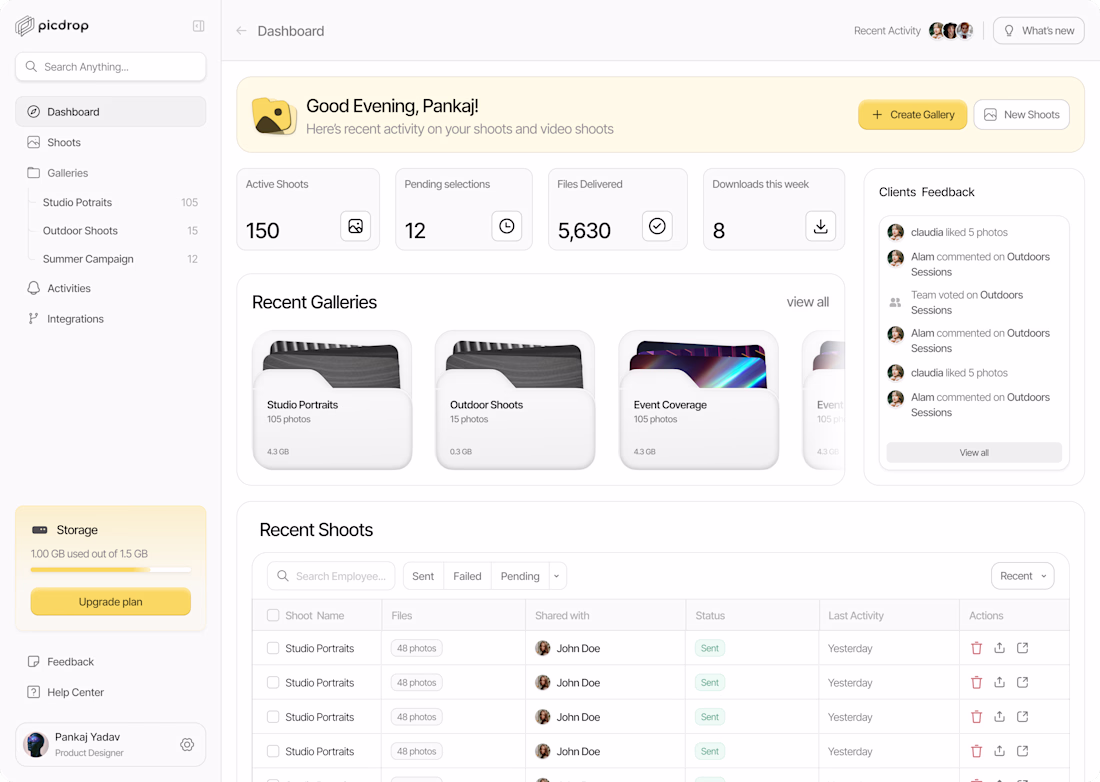Go to Shoots in the sidebar
This screenshot has height=782, width=1100.
(110, 142)
